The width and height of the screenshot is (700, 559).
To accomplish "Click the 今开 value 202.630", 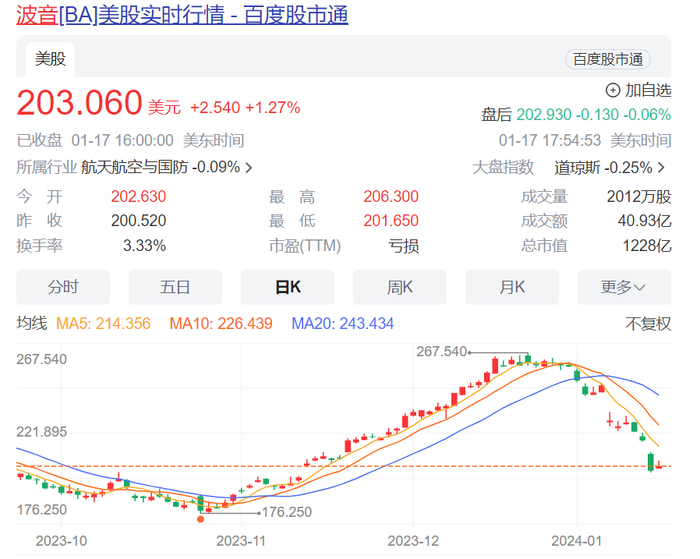I will 138,197.
